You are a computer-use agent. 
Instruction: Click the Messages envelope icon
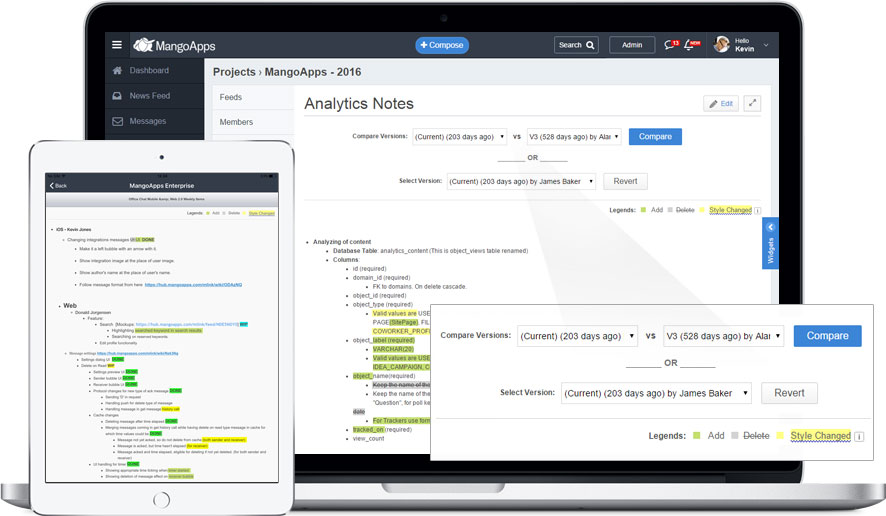pyautogui.click(x=117, y=121)
